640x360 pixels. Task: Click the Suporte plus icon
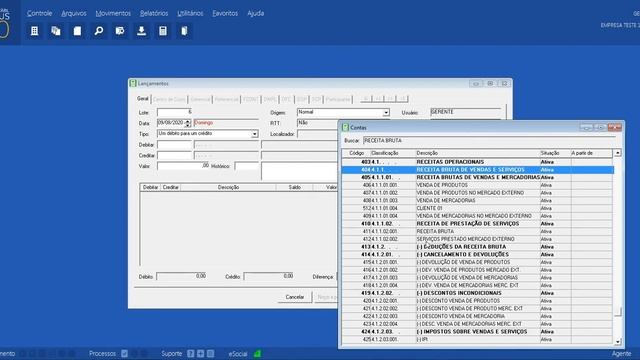tap(200, 353)
